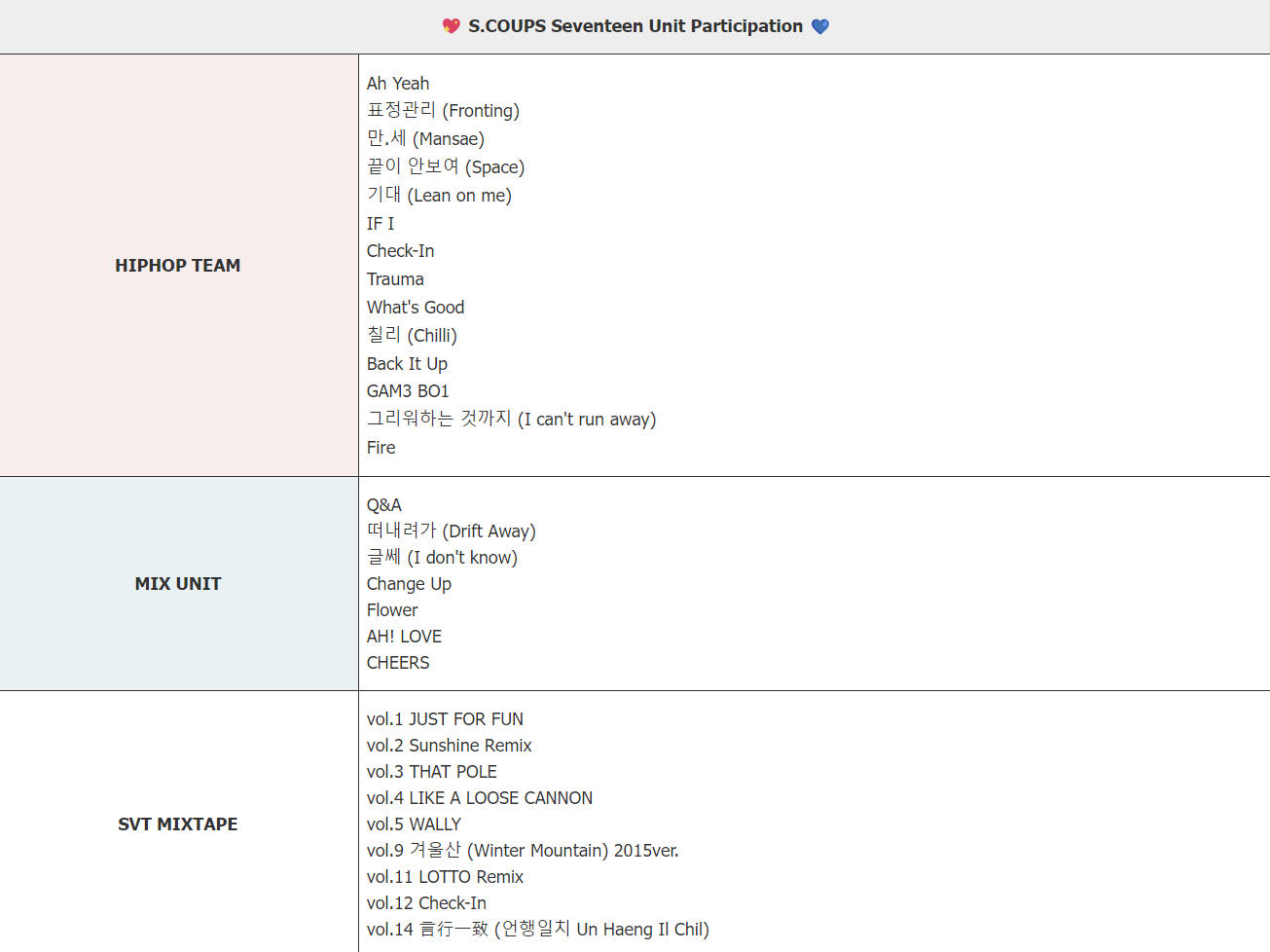The width and height of the screenshot is (1270, 952).
Task: Select the SVT MIXTAPE row label
Action: tap(178, 824)
